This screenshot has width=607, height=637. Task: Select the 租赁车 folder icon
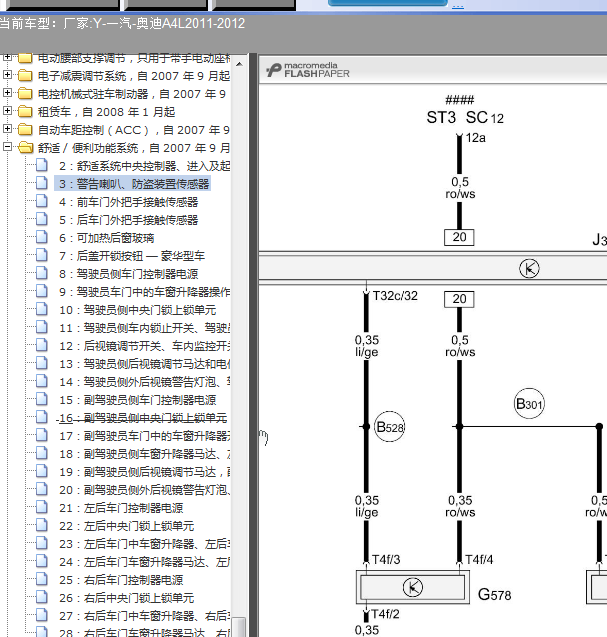point(25,111)
